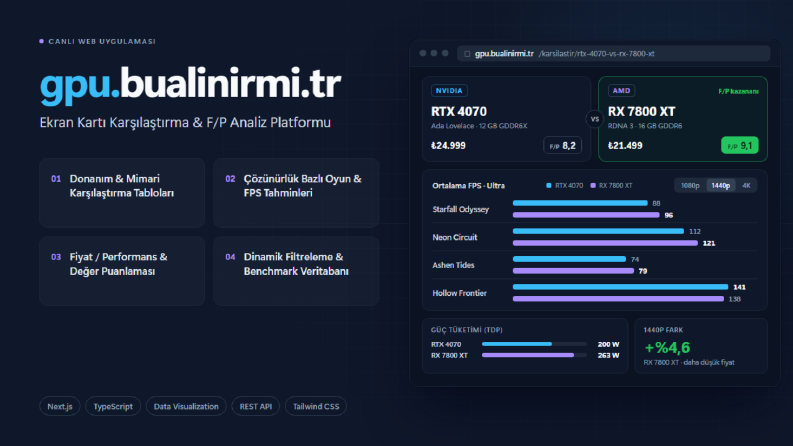Screen dimensions: 793x446
Task: Select the 1080p resolution tab
Action: tap(690, 186)
